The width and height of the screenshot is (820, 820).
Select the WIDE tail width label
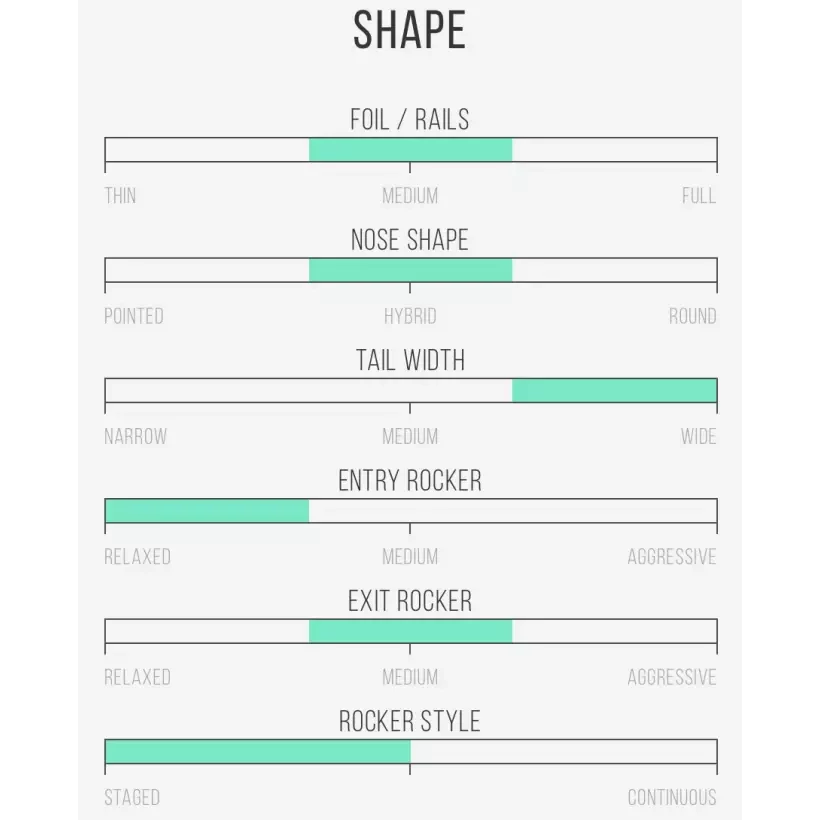coord(698,437)
